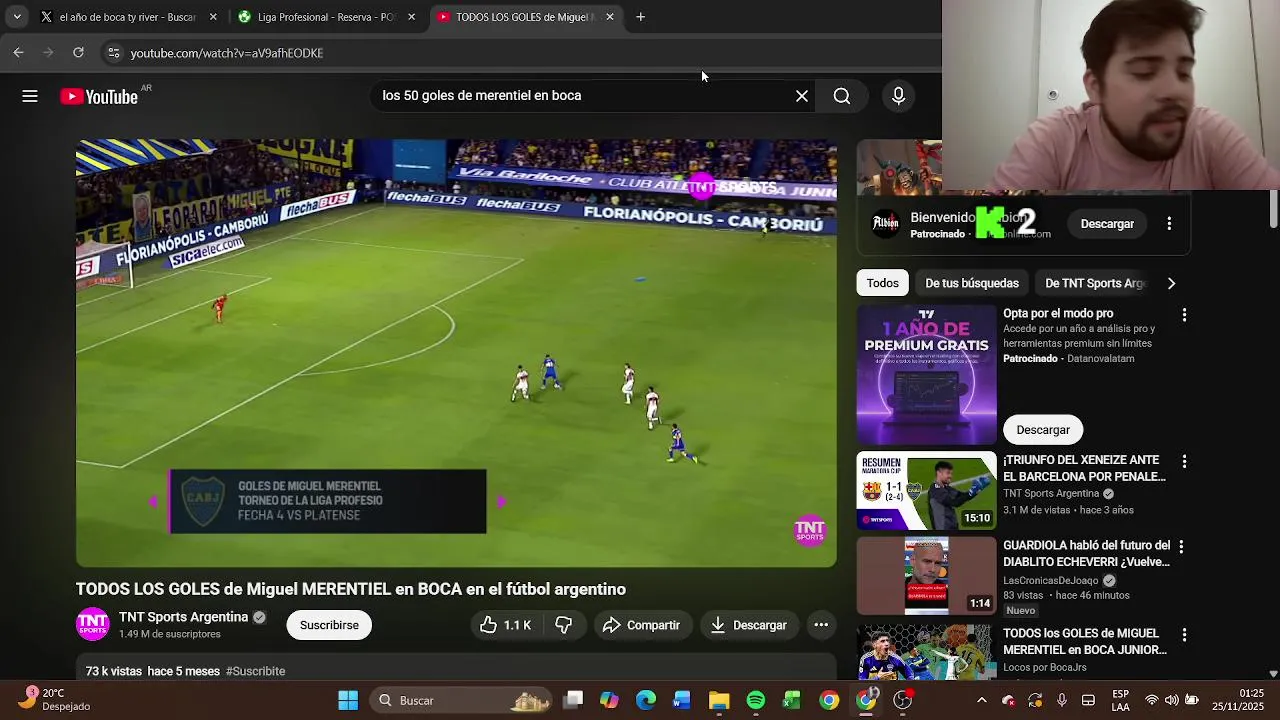Open Microsoft Word from the taskbar
The image size is (1280, 720).
(x=682, y=700)
